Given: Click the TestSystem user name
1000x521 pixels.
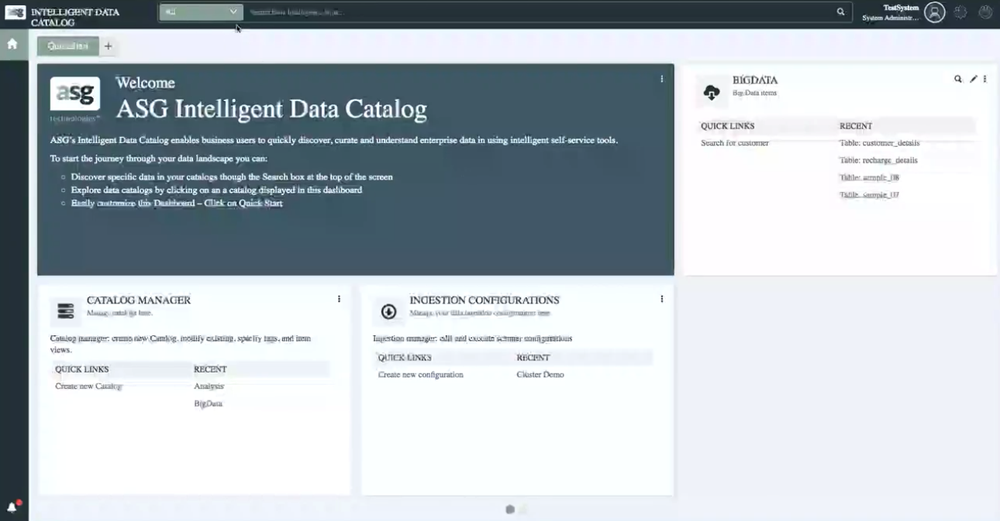Looking at the screenshot, I should click(901, 8).
